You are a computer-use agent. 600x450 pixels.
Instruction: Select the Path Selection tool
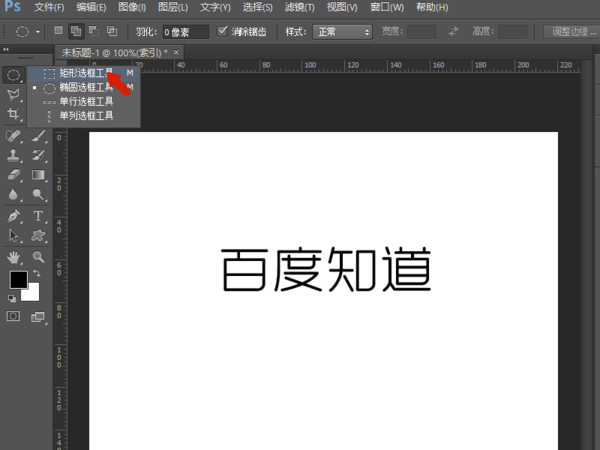tap(13, 236)
